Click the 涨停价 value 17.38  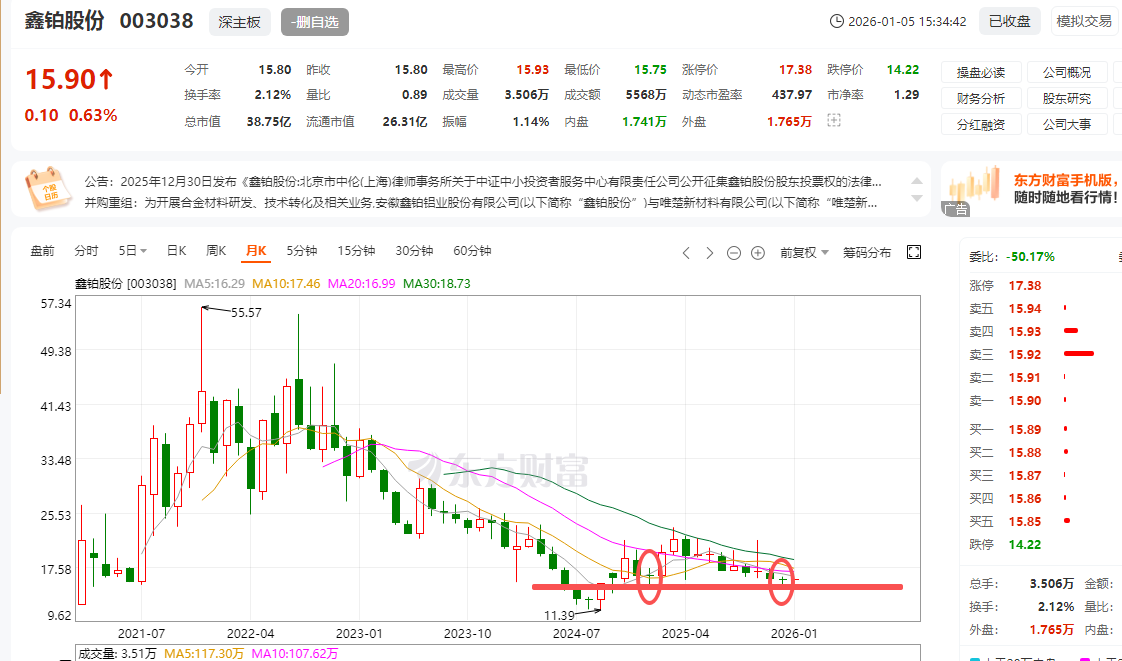[796, 69]
